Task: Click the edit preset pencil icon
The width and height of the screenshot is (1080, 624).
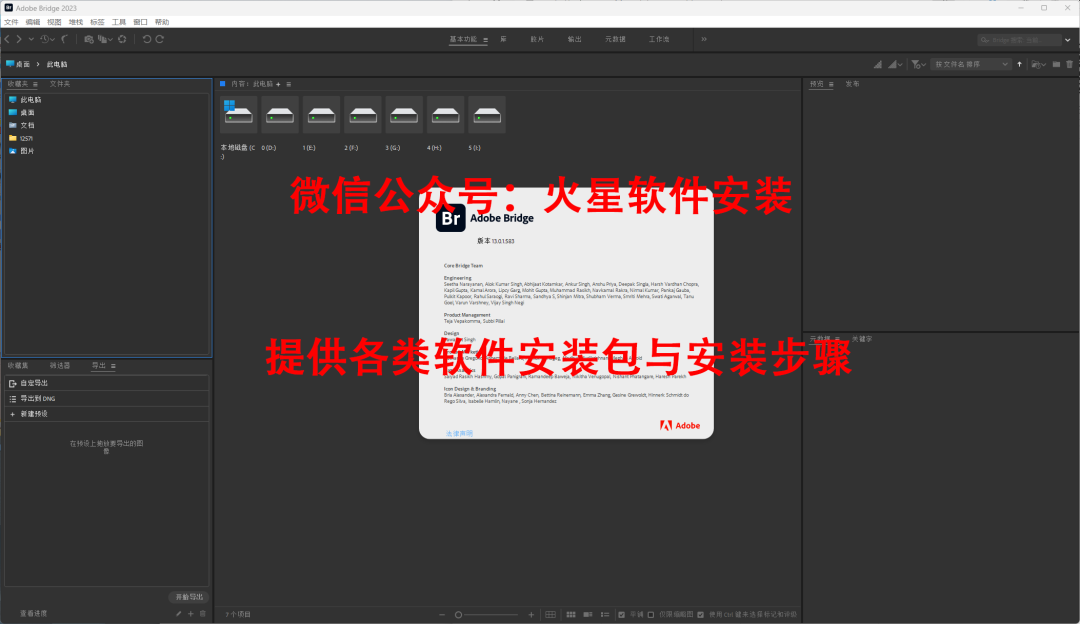Action: 178,614
